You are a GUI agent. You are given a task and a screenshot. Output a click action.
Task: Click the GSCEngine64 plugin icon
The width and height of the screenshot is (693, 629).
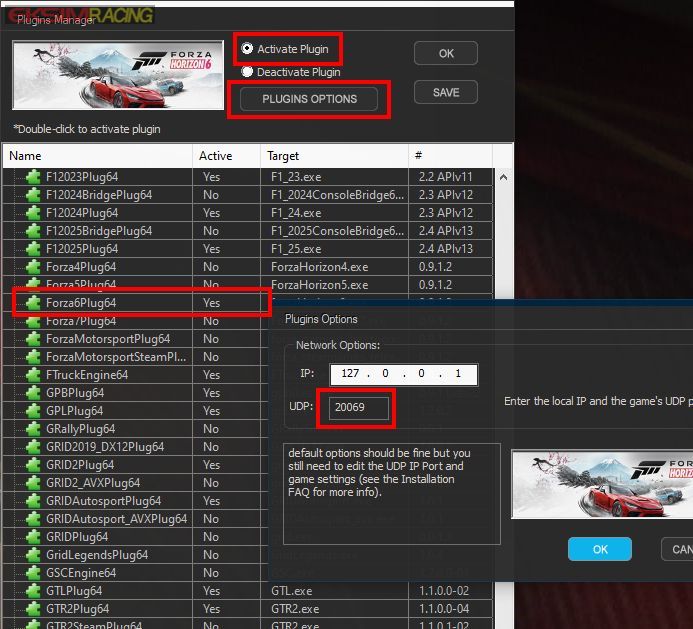tap(33, 573)
